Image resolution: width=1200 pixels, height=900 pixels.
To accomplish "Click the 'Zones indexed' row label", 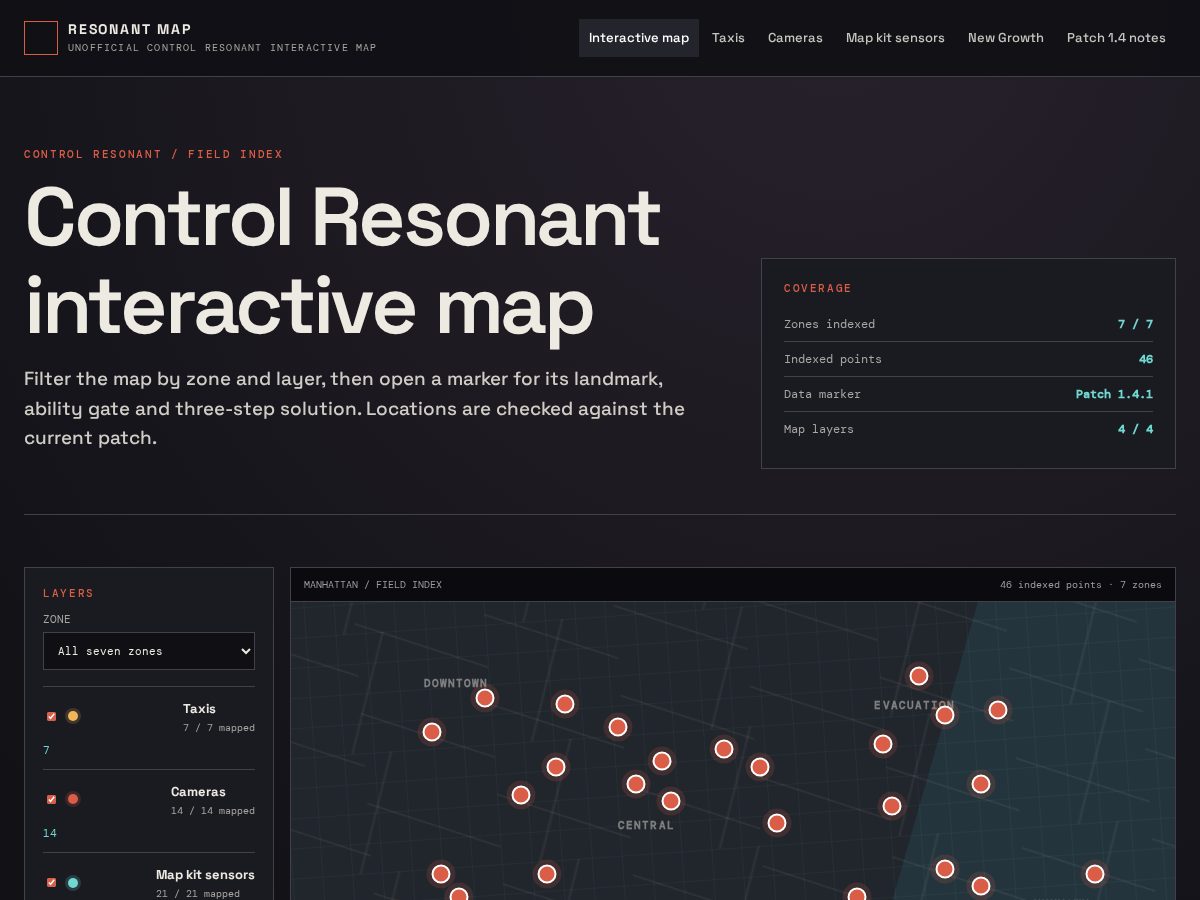I will pos(829,324).
